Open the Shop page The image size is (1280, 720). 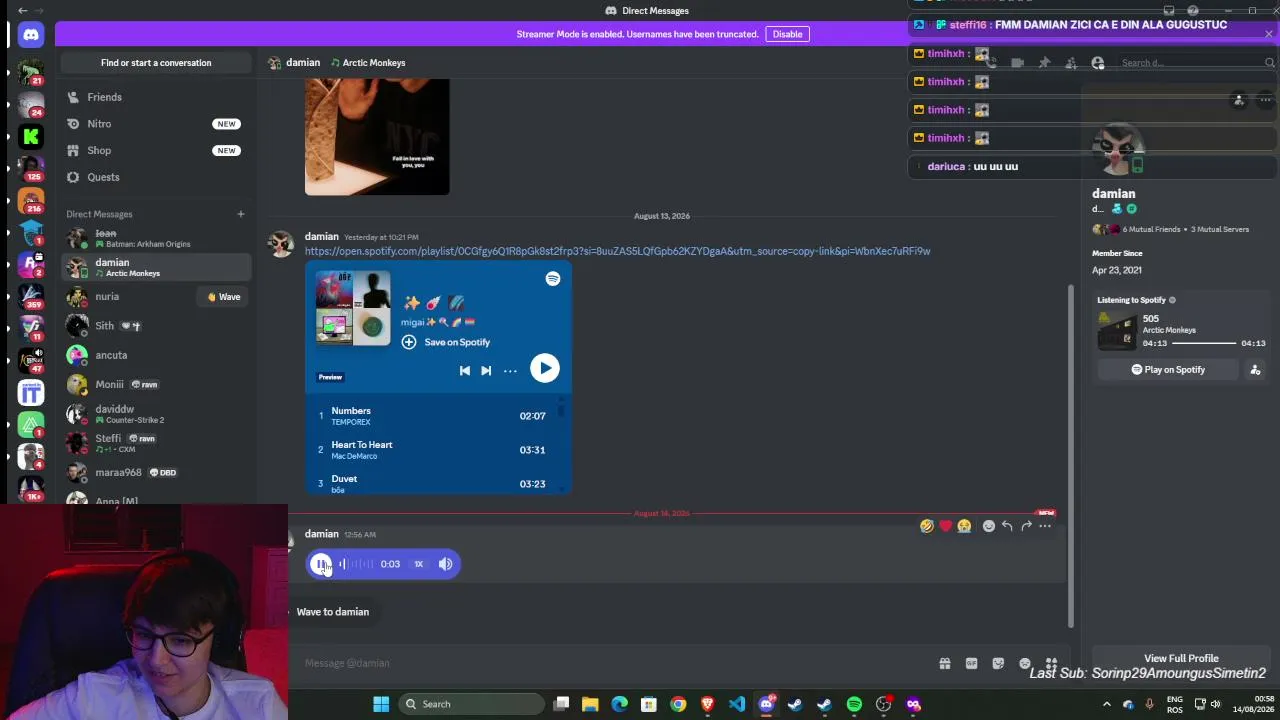[x=156, y=150]
